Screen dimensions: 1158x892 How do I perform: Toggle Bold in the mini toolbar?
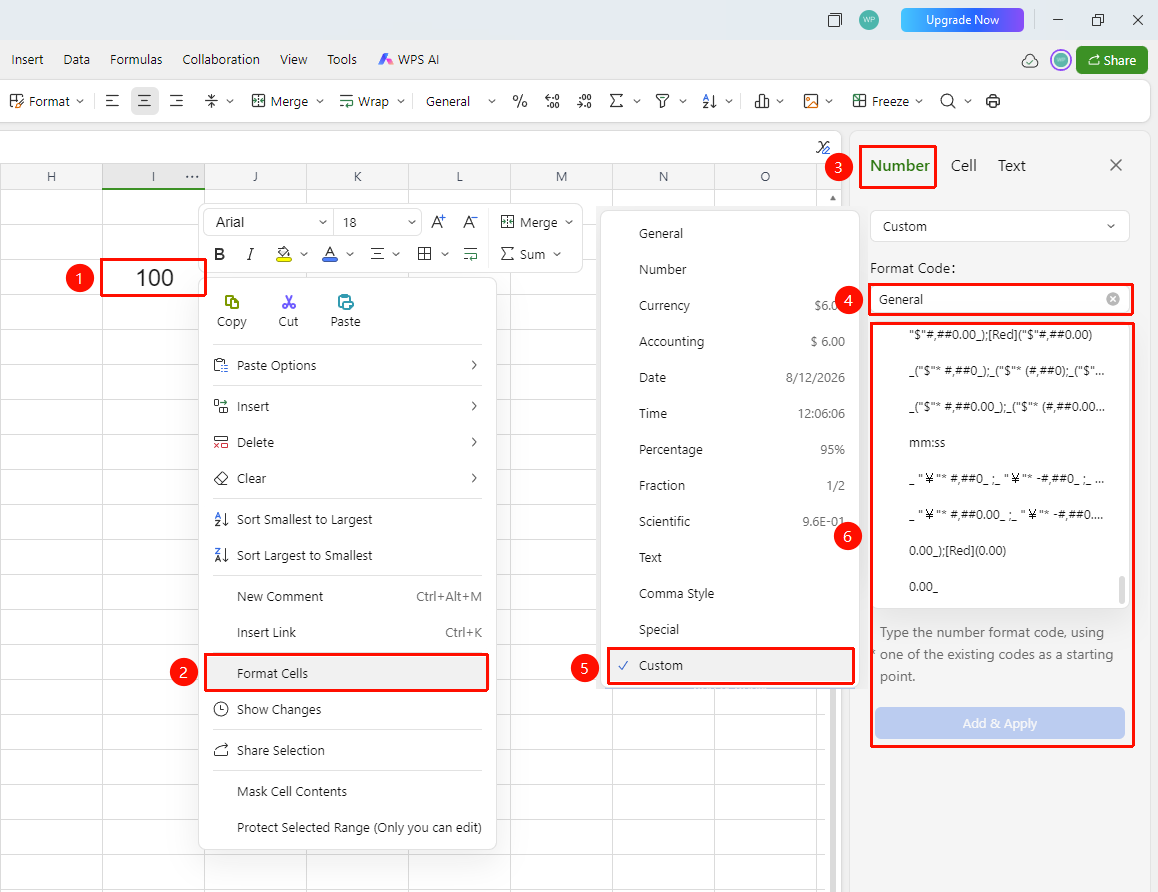pos(219,254)
